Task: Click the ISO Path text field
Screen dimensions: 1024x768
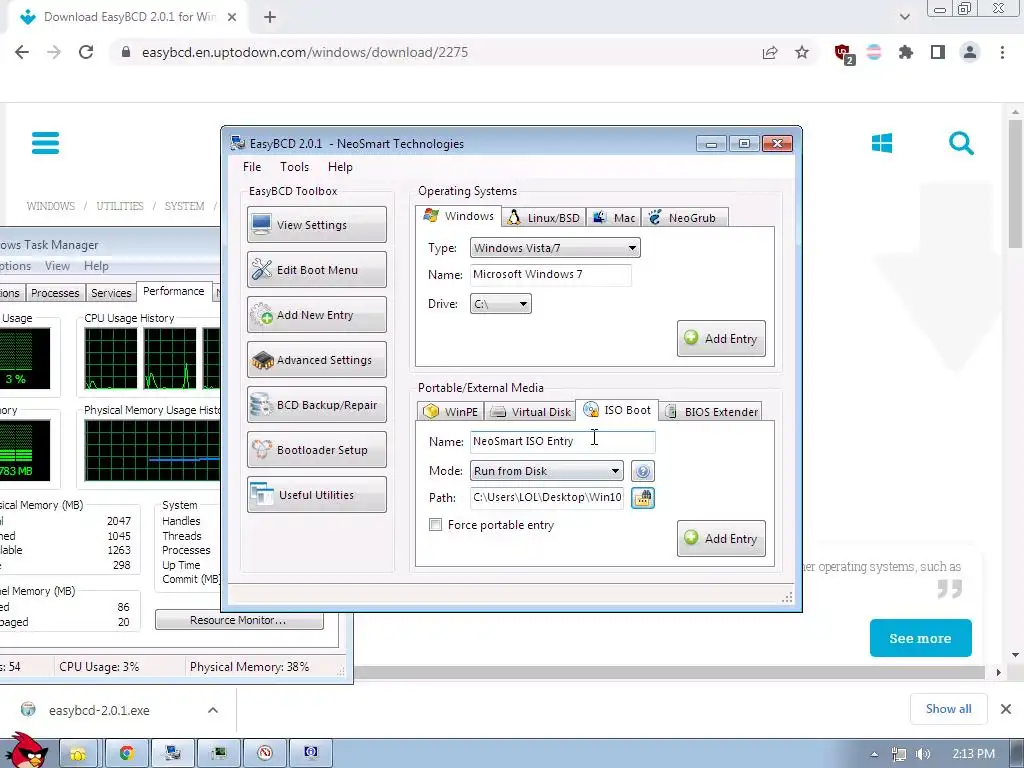Action: tap(547, 498)
